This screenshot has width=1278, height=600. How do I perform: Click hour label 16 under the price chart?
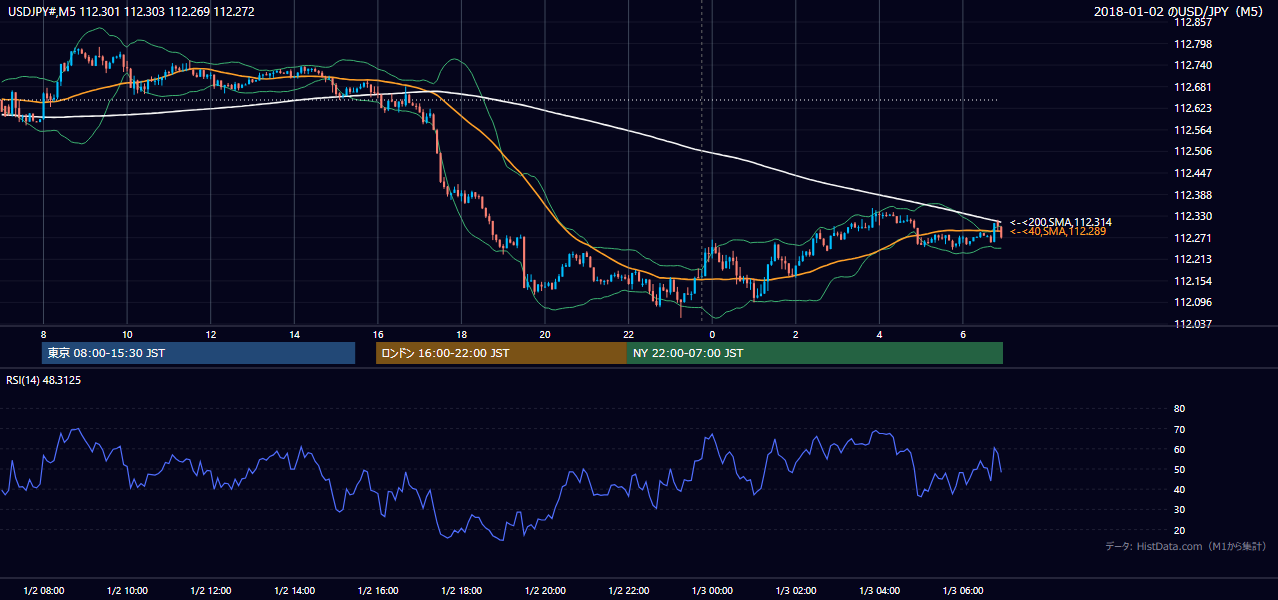point(378,334)
